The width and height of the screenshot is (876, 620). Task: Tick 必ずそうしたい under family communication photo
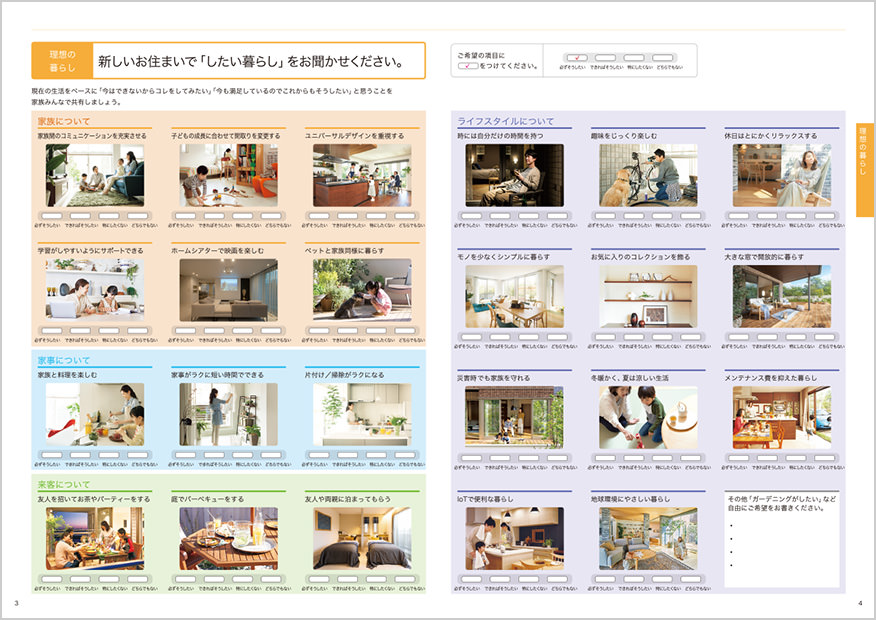point(52,216)
